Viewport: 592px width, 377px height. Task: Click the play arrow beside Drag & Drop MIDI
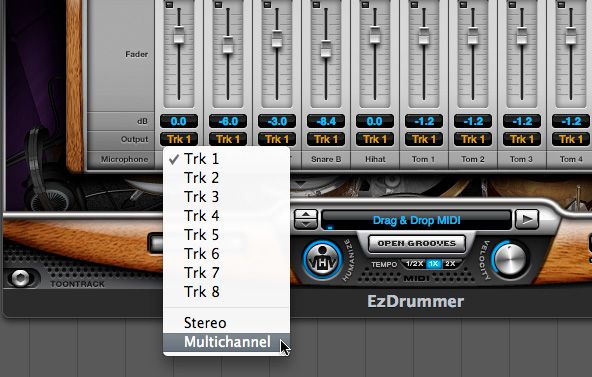[527, 219]
